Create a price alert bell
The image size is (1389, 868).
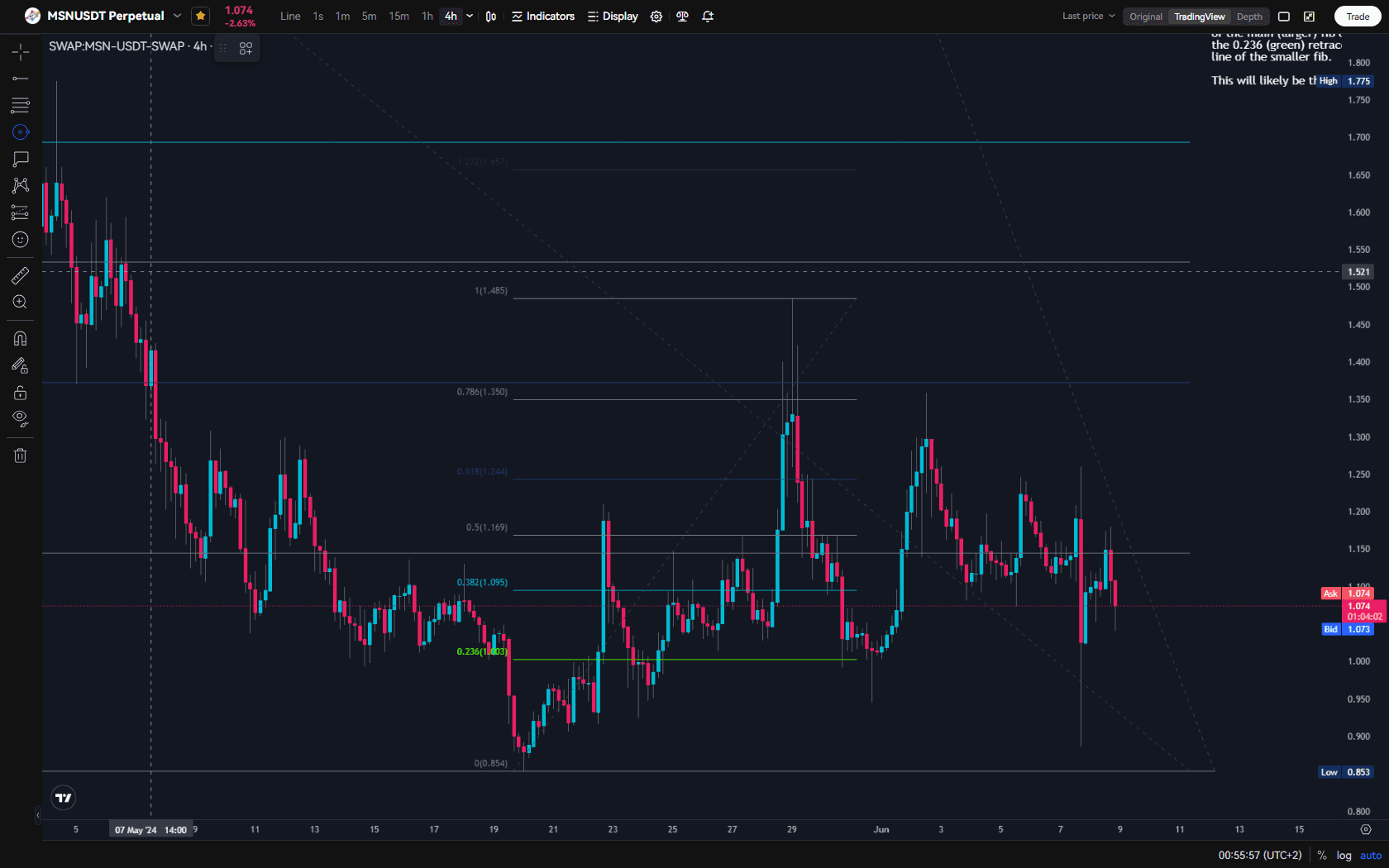(708, 17)
